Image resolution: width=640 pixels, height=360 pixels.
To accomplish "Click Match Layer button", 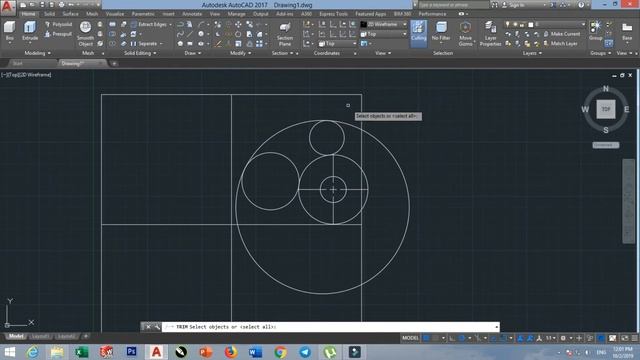I will tap(560, 44).
